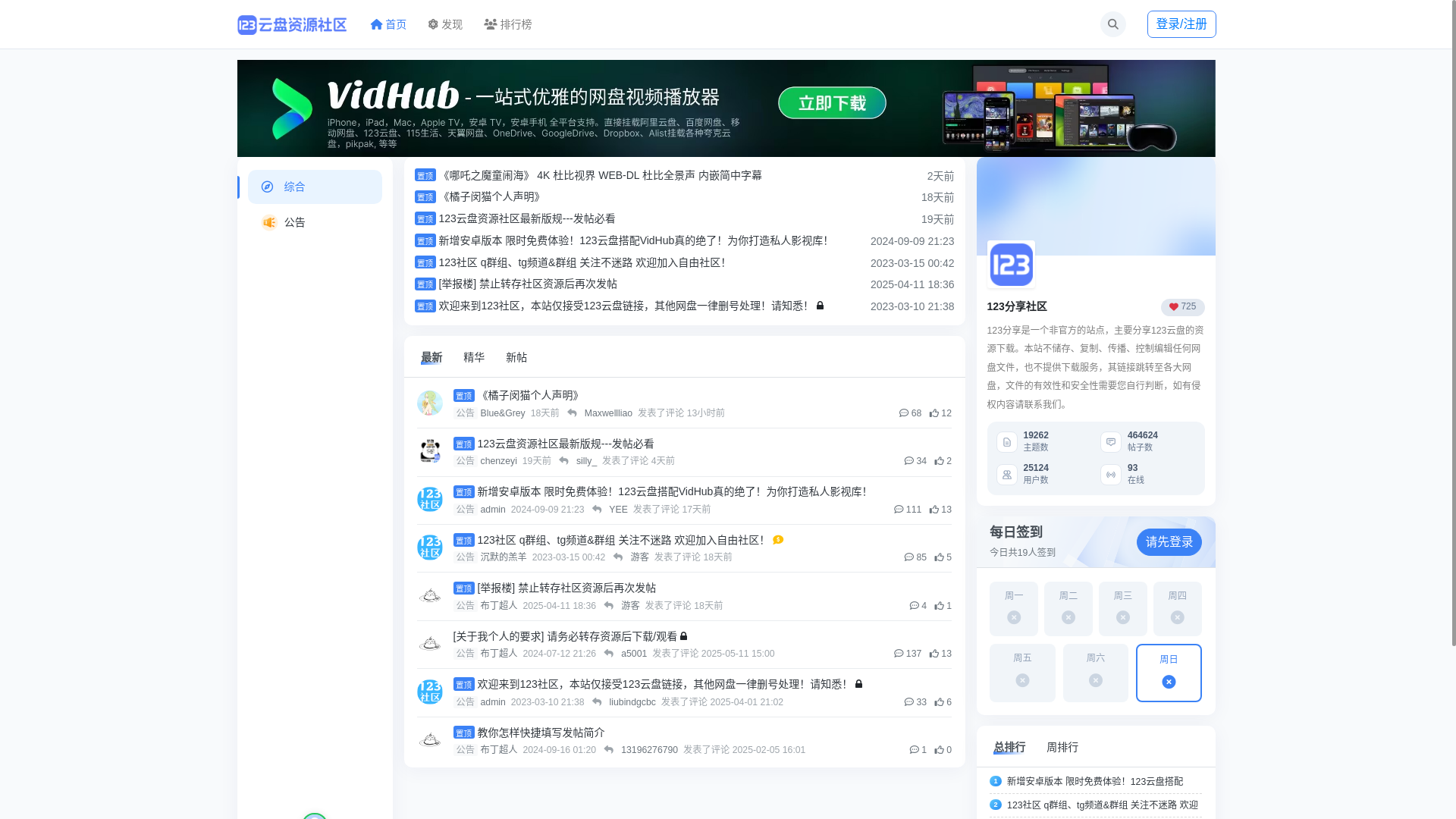
Task: Click the comment icon showing 111
Action: [899, 510]
